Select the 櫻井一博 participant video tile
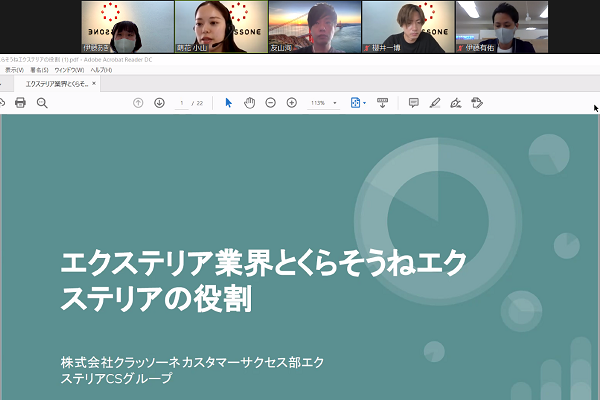The height and width of the screenshot is (400, 600). [408, 26]
